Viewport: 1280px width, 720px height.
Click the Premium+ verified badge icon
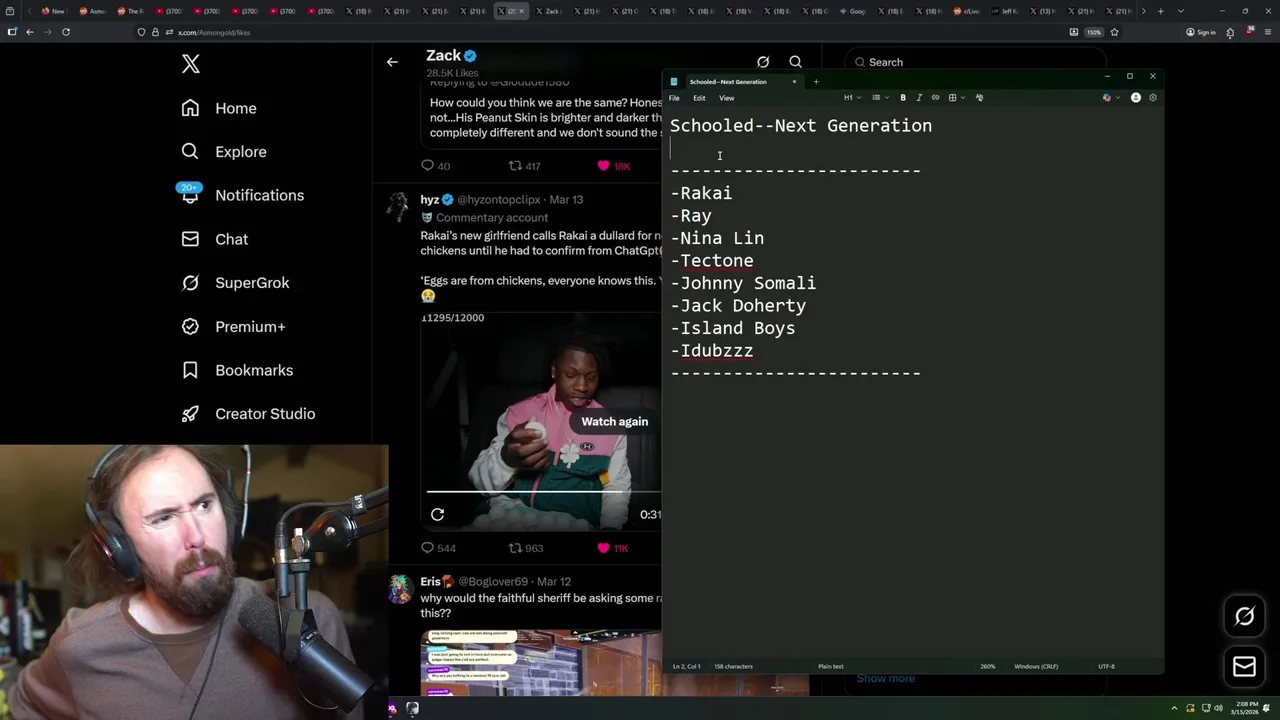click(190, 327)
